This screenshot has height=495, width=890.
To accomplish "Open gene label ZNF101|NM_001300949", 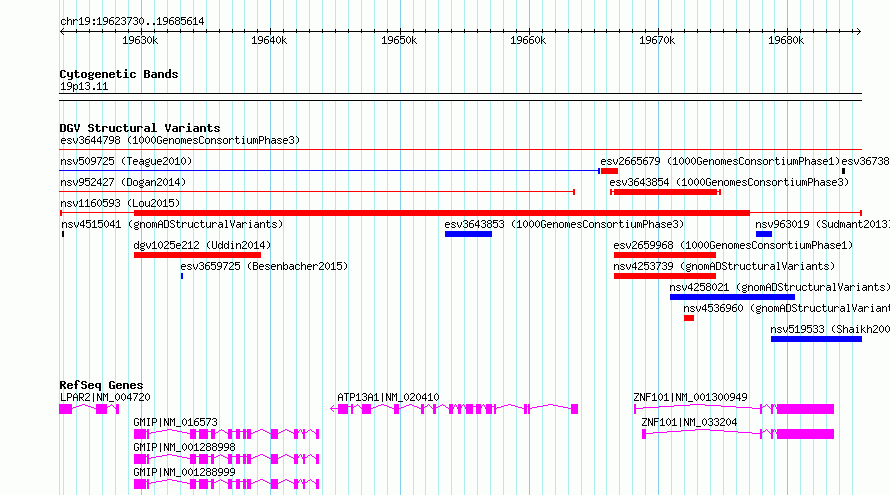I will coord(690,397).
